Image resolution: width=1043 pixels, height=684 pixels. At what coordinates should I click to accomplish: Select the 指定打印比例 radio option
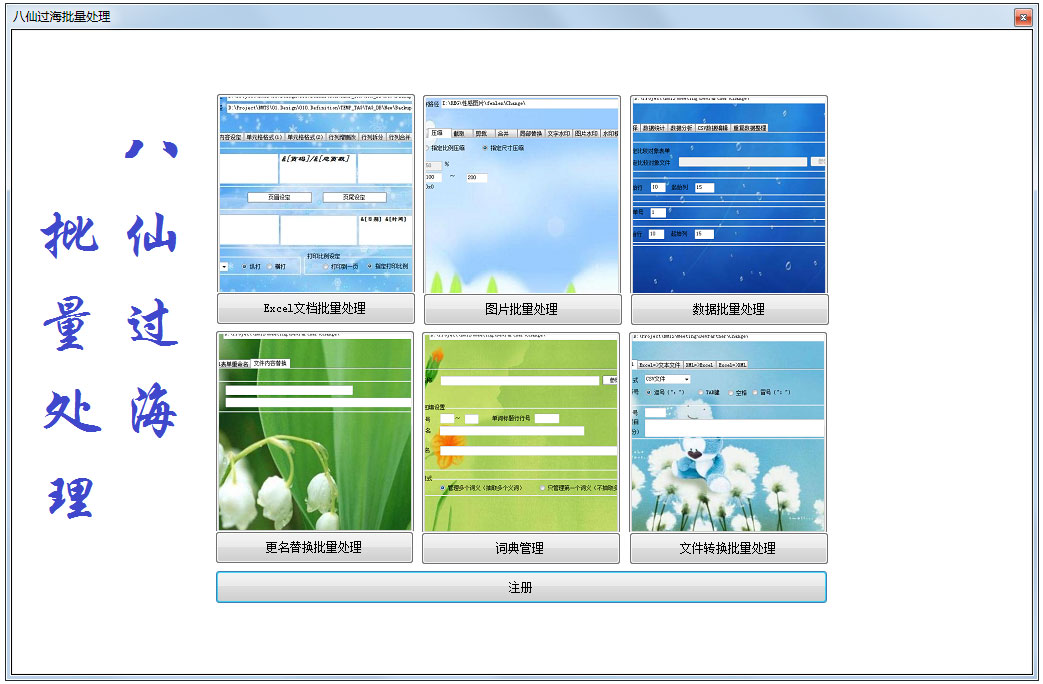pos(369,266)
